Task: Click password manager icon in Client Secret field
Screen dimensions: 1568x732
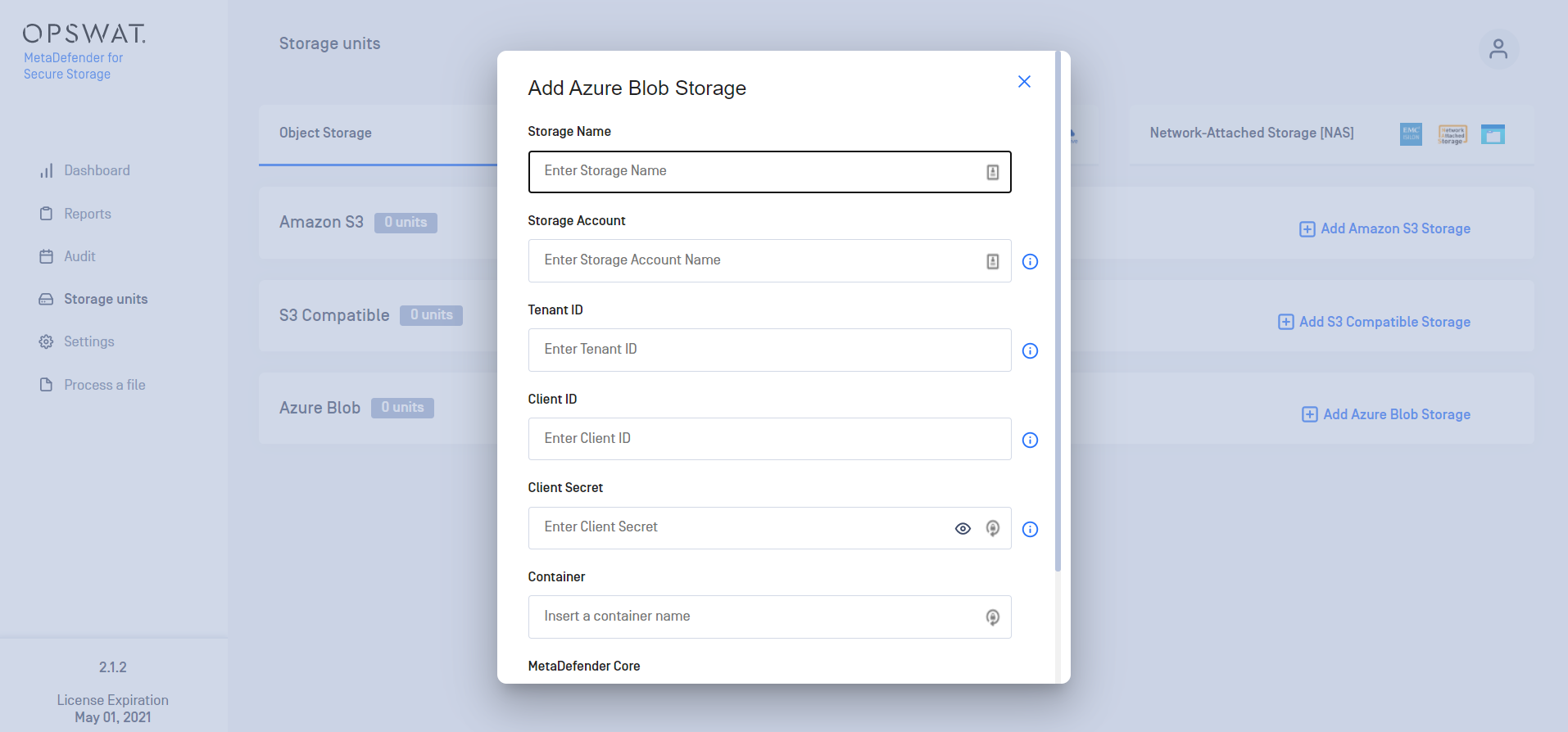Action: click(992, 529)
